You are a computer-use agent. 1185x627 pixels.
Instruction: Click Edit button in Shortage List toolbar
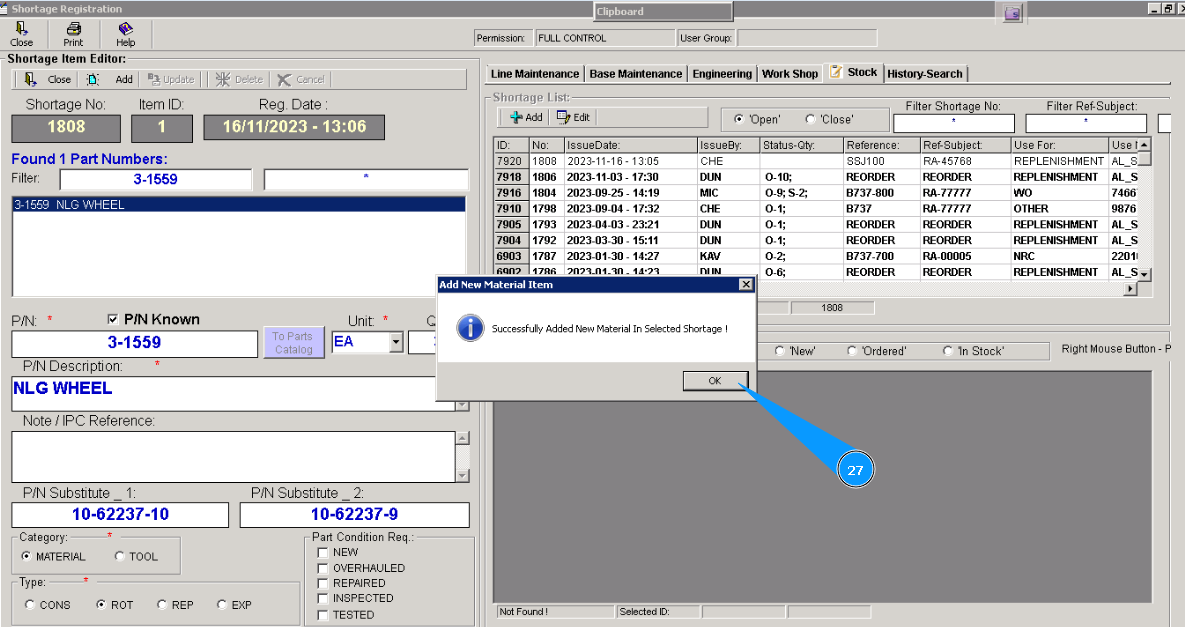(x=573, y=117)
